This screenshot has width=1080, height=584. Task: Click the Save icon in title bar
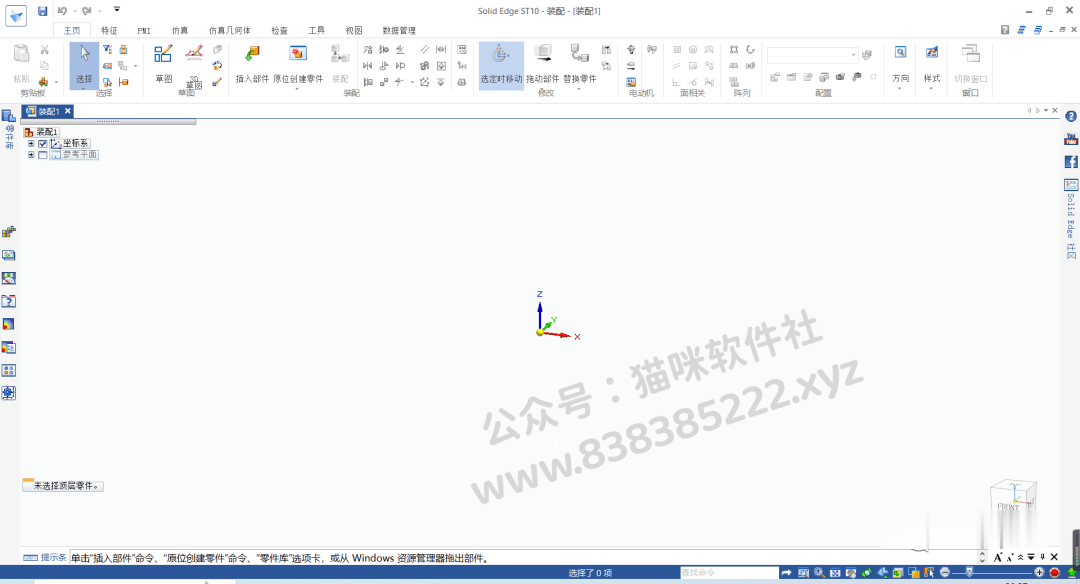[43, 11]
